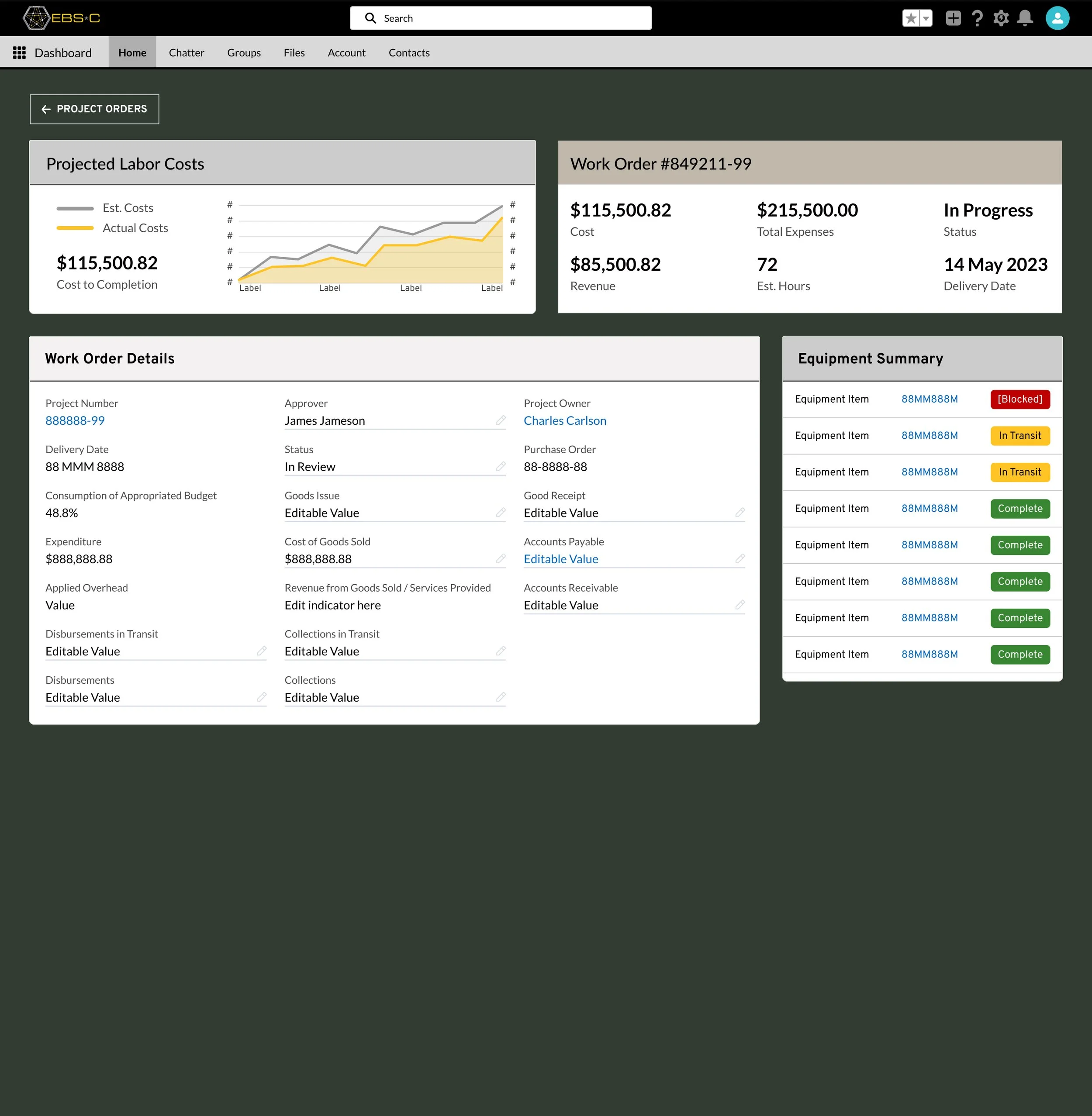Open the user profile avatar
The image size is (1092, 1116).
click(1057, 18)
